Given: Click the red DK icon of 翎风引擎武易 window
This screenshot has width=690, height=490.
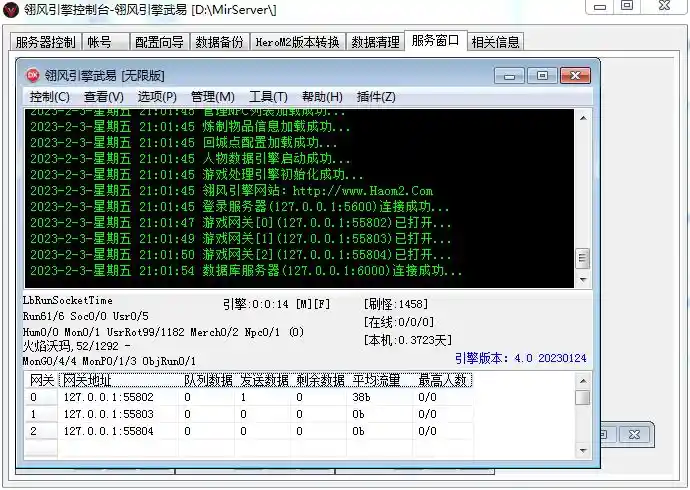Looking at the screenshot, I should 33,75.
